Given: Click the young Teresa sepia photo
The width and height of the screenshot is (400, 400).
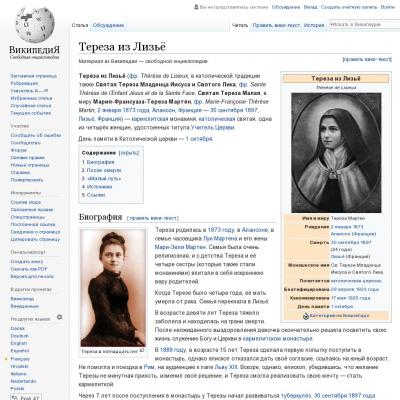Looking at the screenshot, I should pyautogui.click(x=113, y=288).
